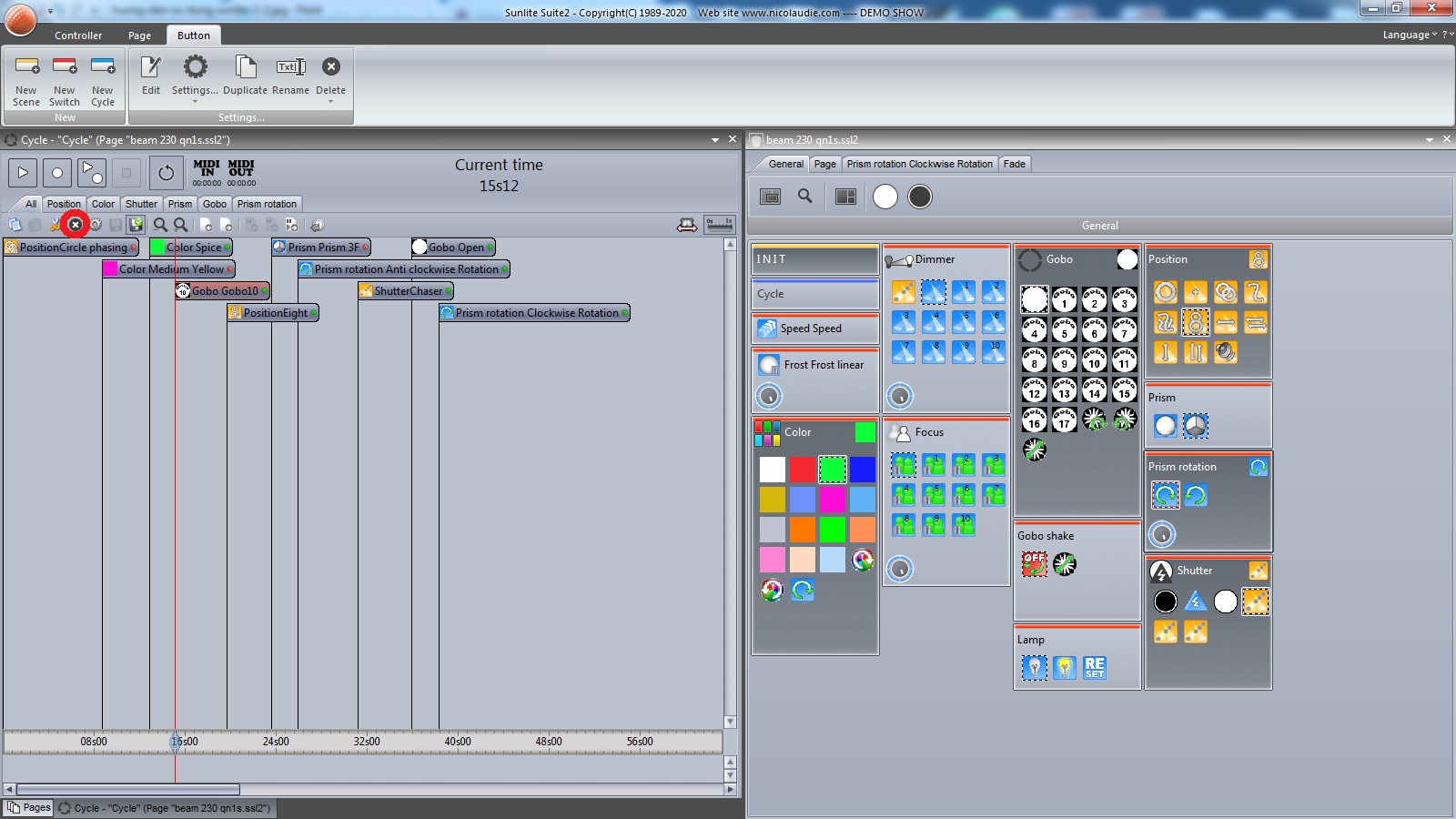Select the Gobo filter tab in cycle
Image resolution: width=1456 pixels, height=819 pixels.
pyautogui.click(x=215, y=204)
